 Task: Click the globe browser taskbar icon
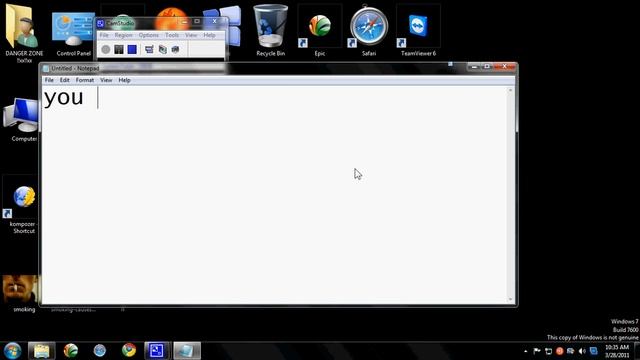[x=100, y=351]
